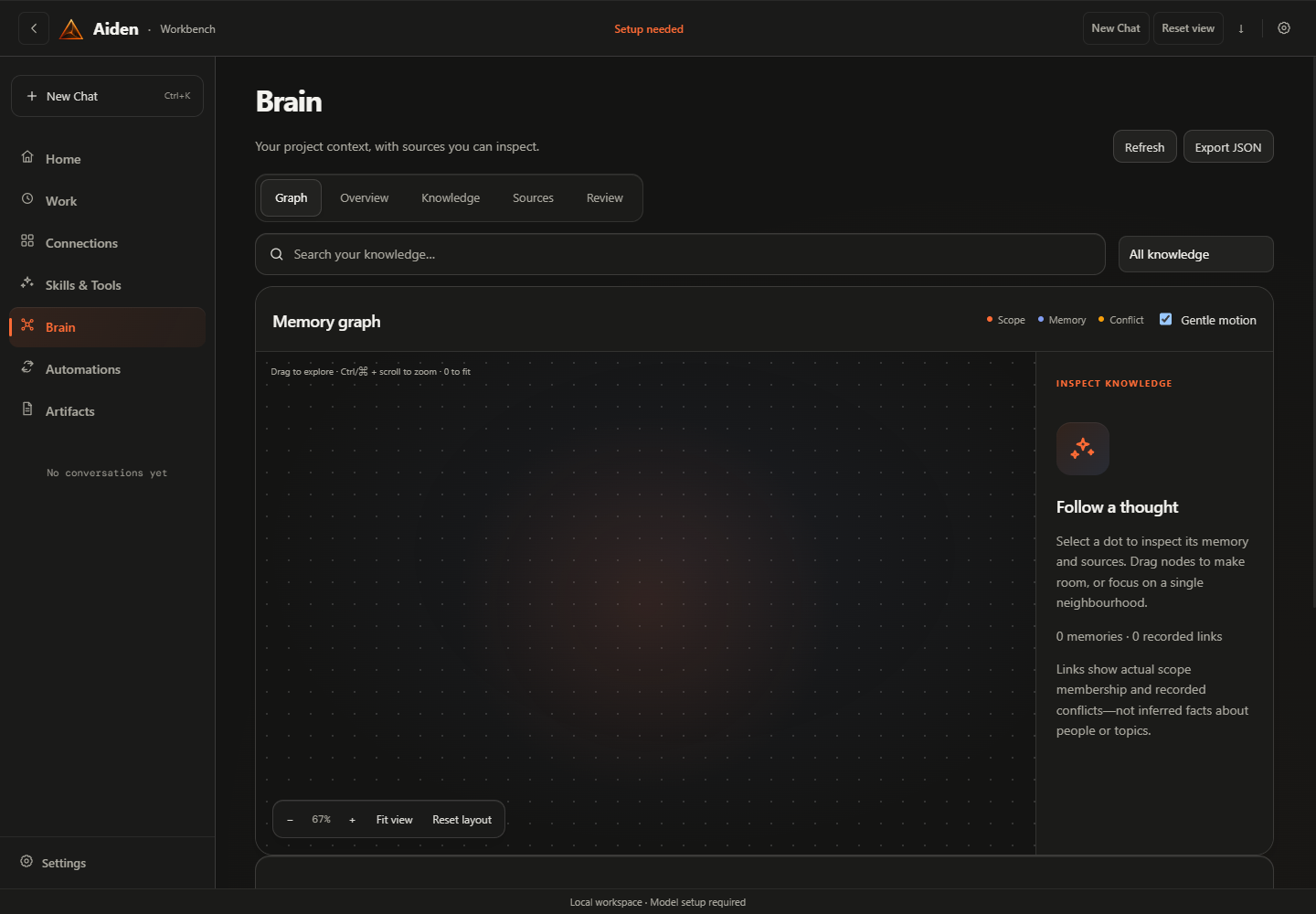Go to Connections in the sidebar
This screenshot has height=914, width=1316.
pyautogui.click(x=108, y=243)
